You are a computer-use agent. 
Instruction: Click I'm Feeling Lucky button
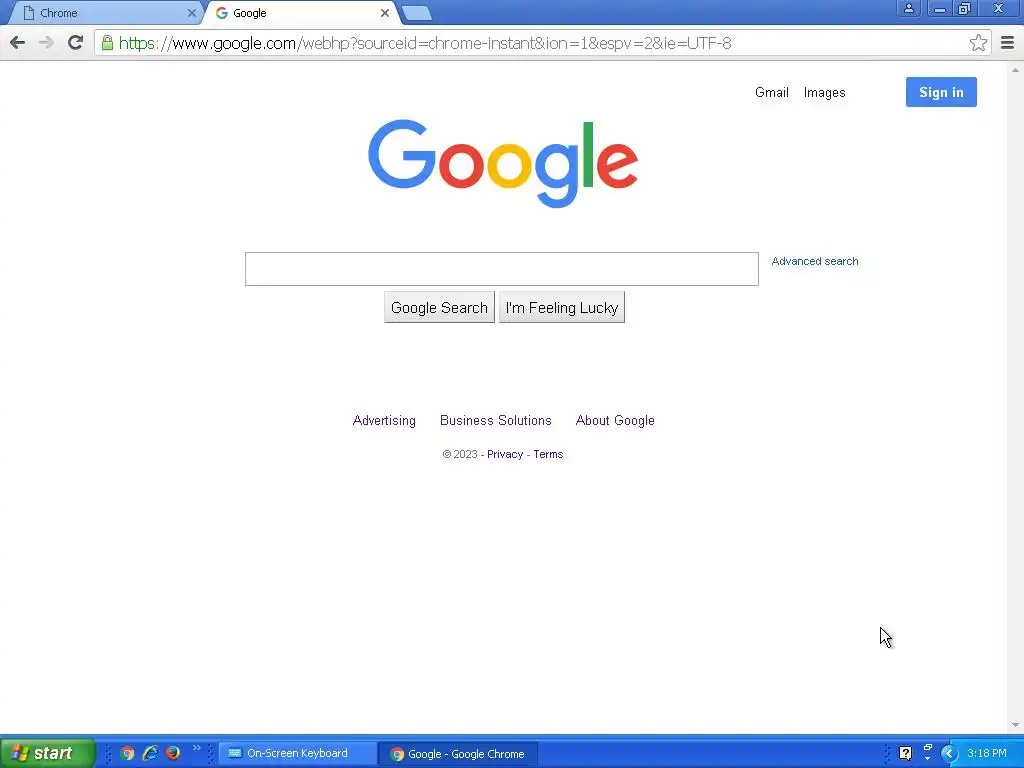(x=562, y=308)
